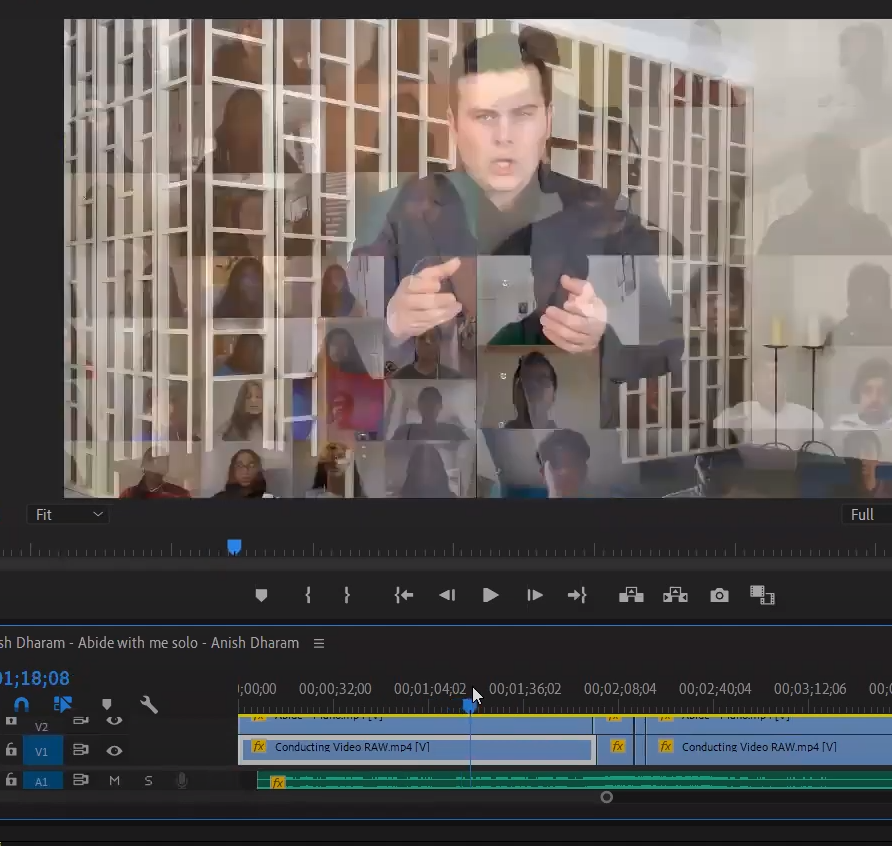The width and height of the screenshot is (892, 846).
Task: Click the Program monitor video preview
Action: pyautogui.click(x=478, y=259)
